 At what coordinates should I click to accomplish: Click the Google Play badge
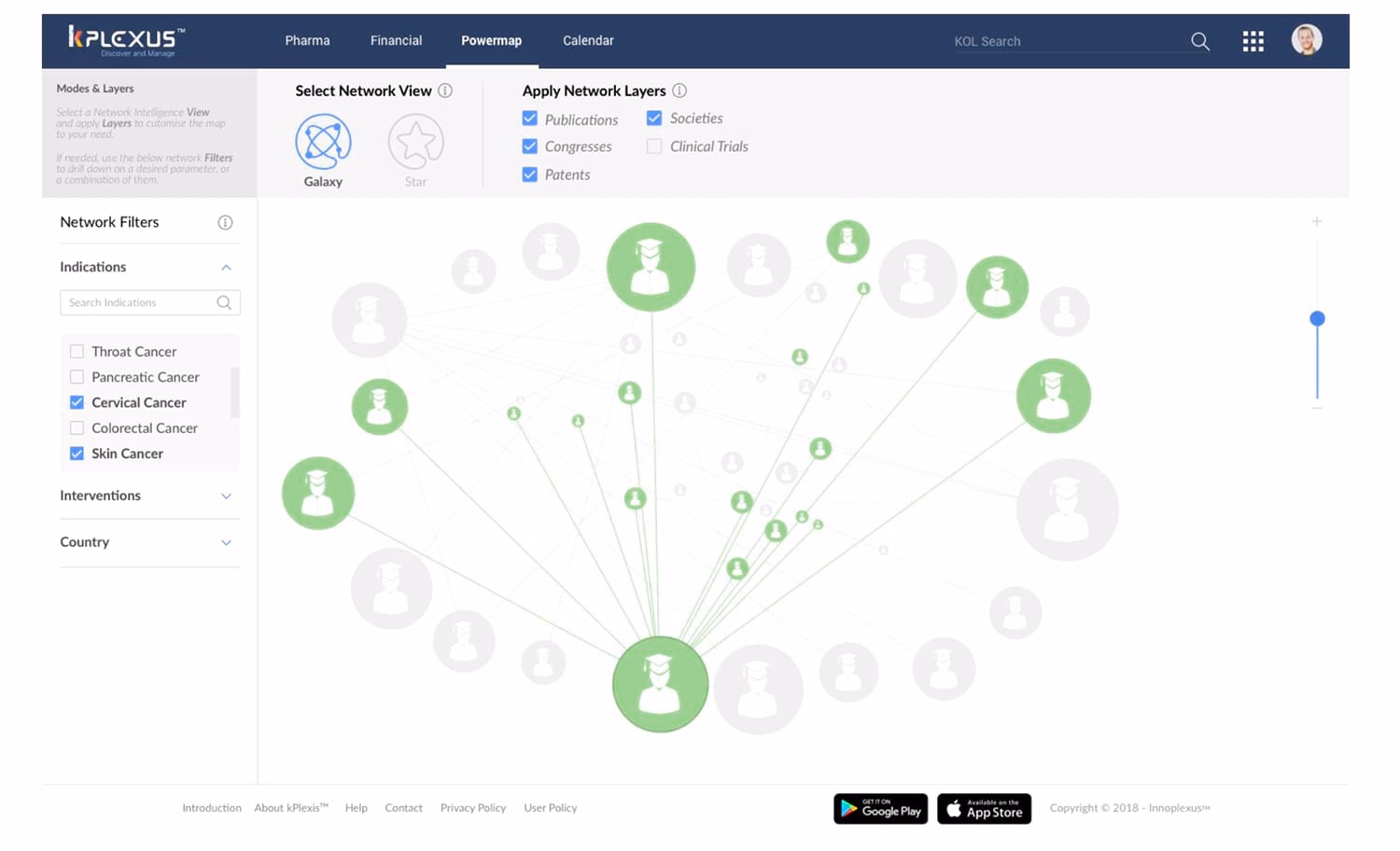click(879, 808)
